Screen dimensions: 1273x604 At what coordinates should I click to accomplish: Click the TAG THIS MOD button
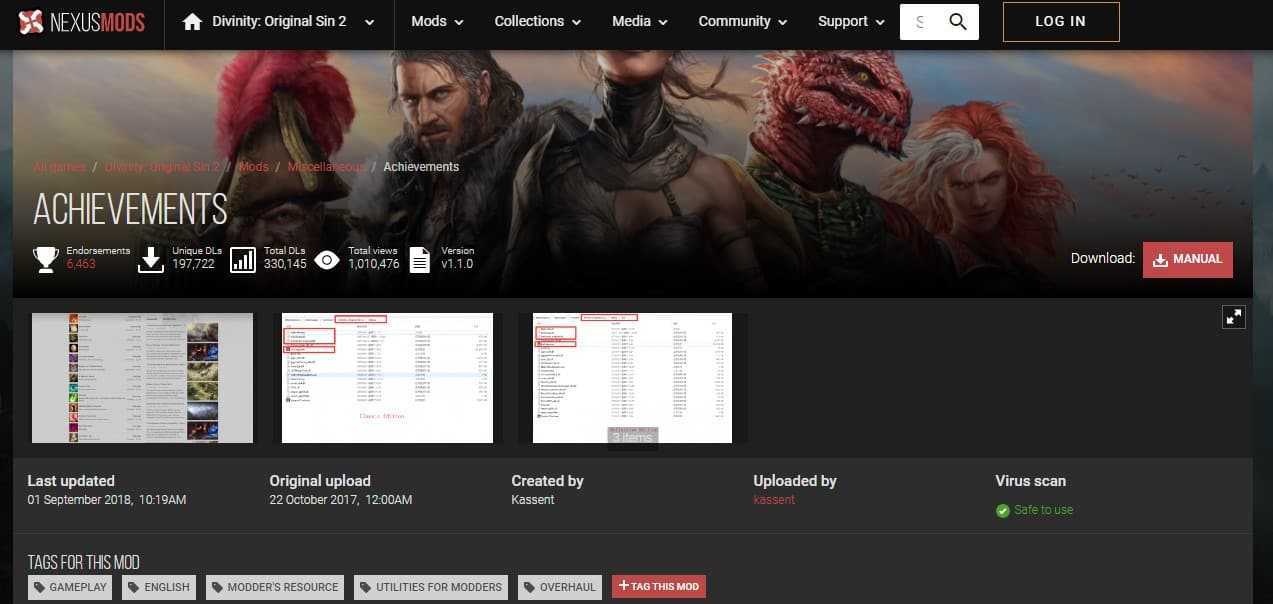pos(658,586)
